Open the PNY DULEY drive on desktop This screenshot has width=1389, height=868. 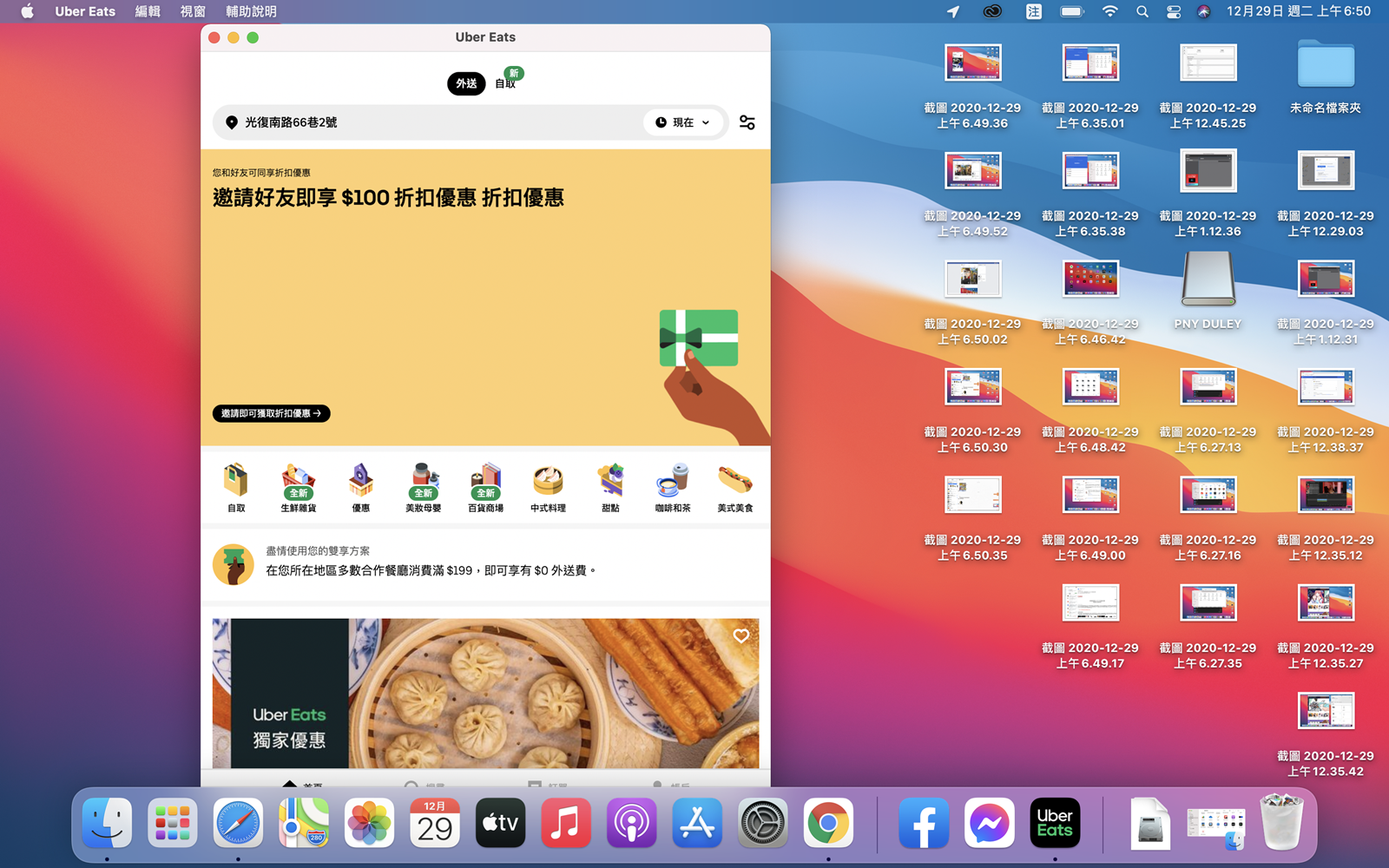[x=1208, y=279]
